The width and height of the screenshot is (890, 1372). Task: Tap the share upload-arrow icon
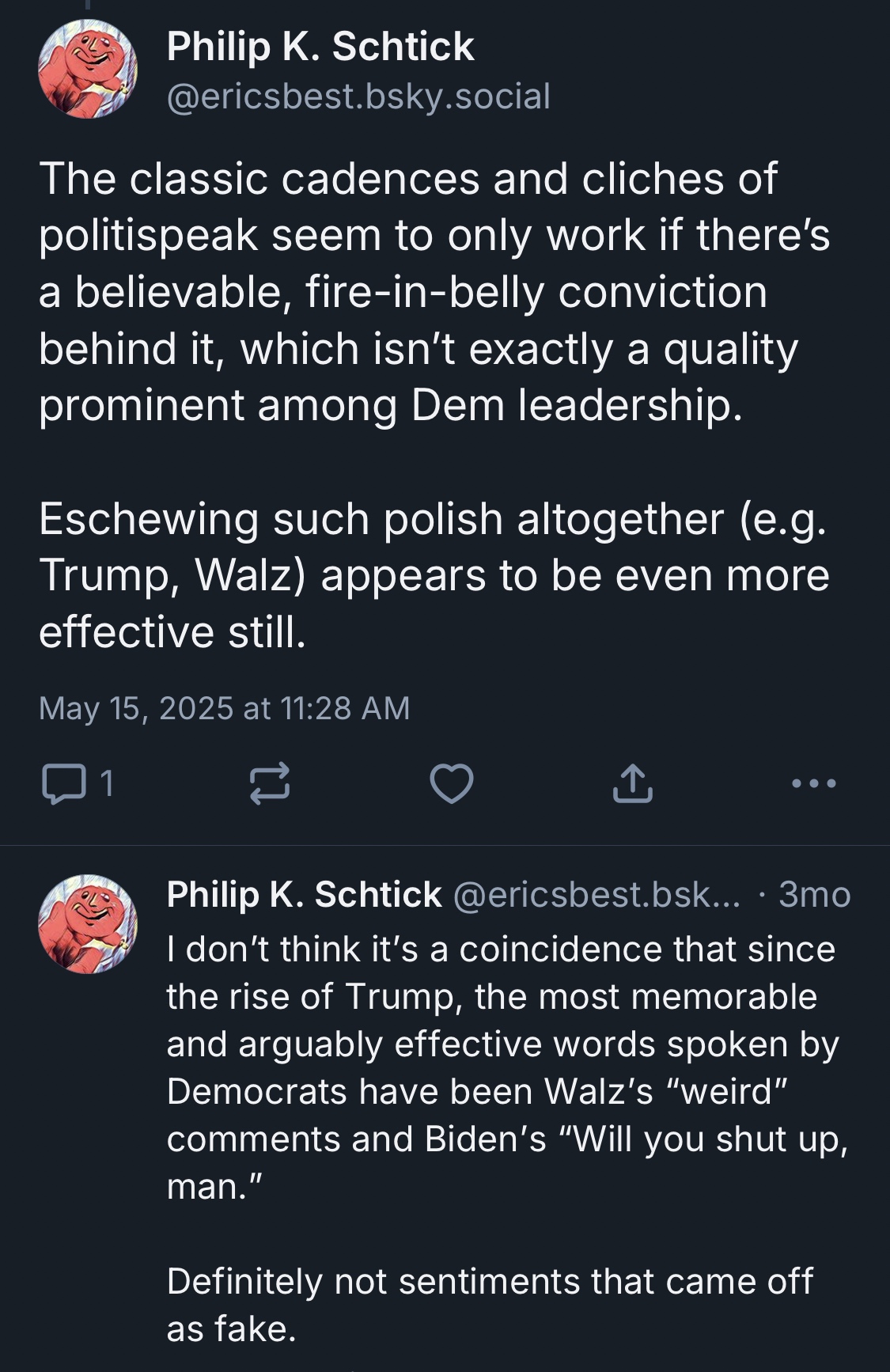[x=633, y=783]
